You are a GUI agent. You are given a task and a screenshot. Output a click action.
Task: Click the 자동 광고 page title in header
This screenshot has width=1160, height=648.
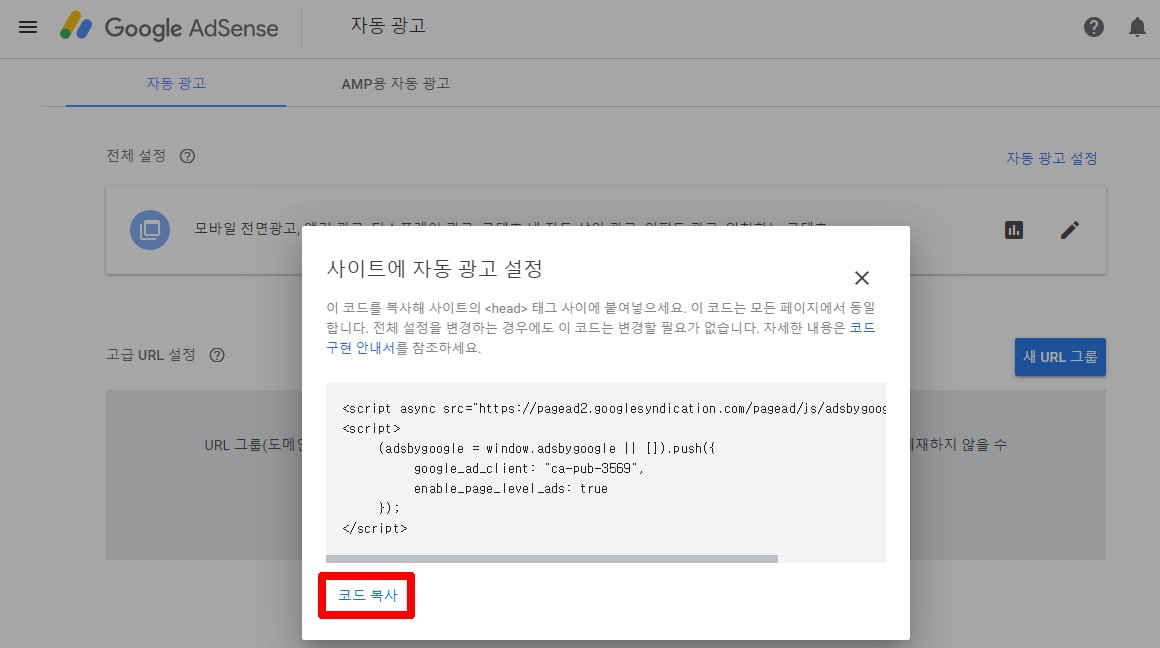pos(388,26)
